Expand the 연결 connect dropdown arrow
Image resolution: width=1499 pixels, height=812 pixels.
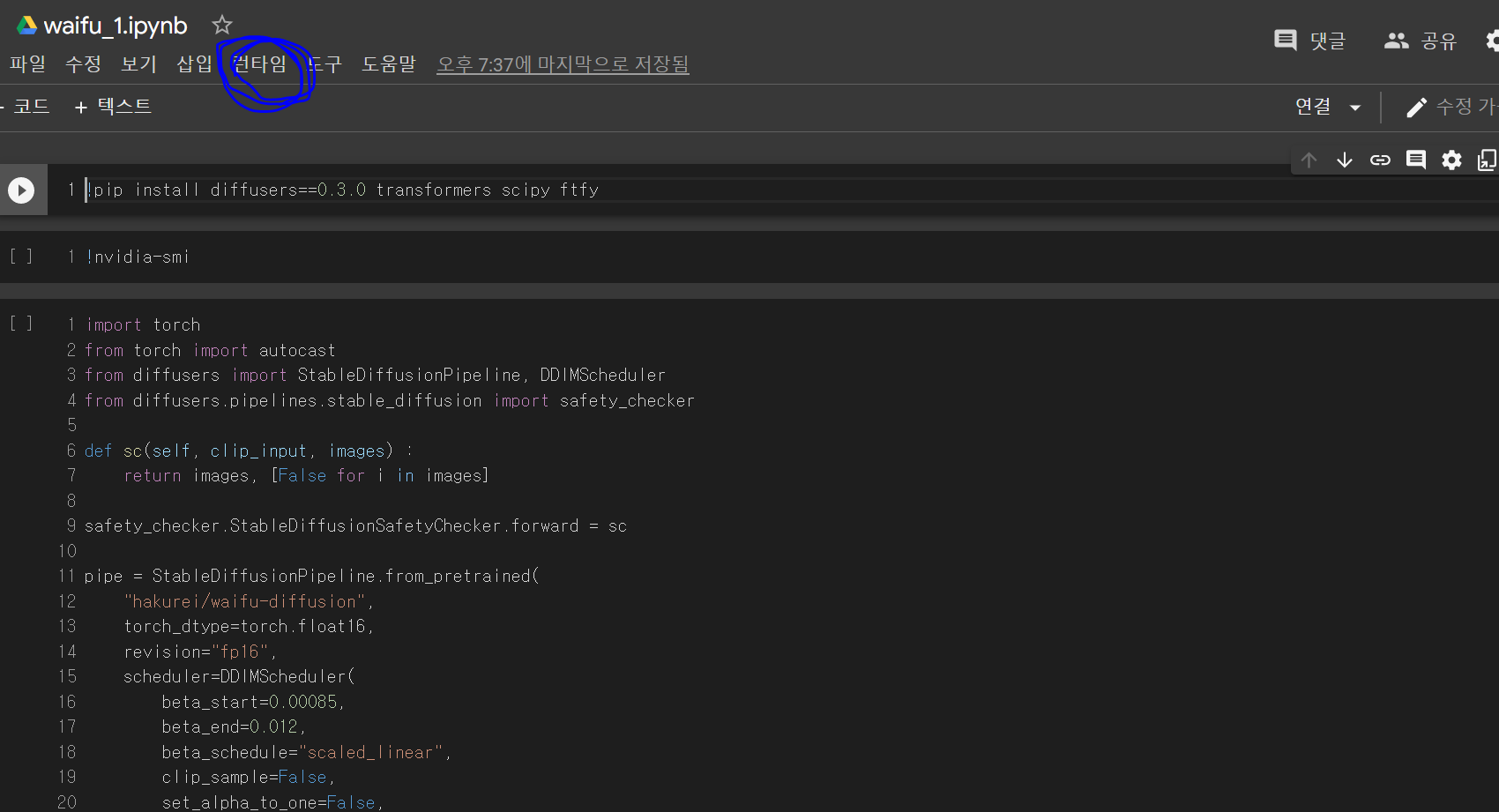tap(1355, 108)
